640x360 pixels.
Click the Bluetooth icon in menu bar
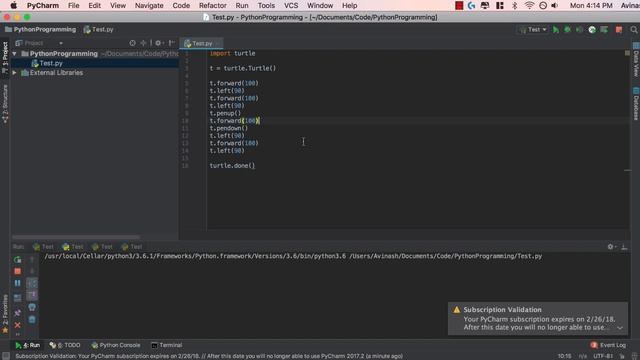point(514,6)
